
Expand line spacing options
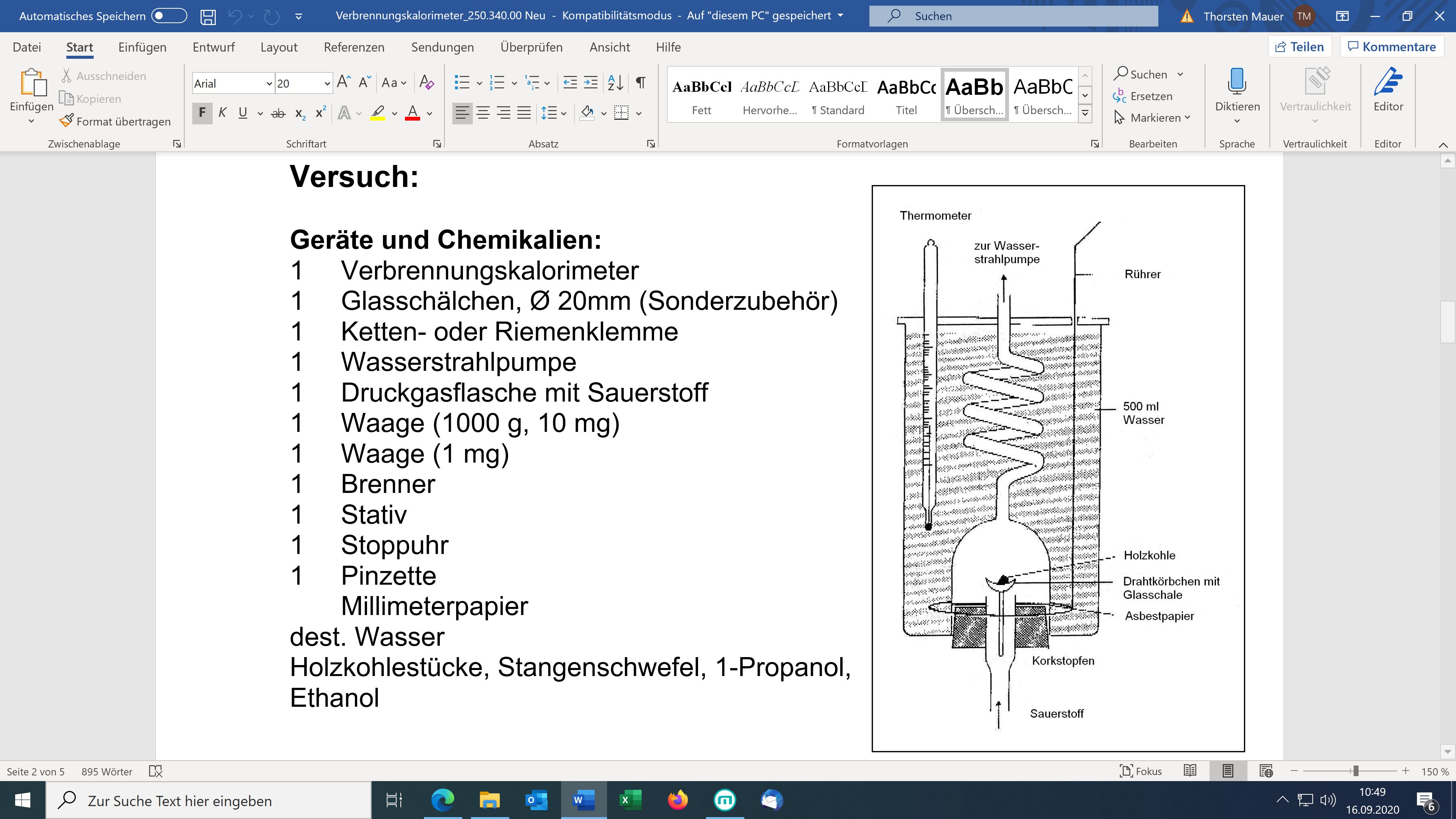pos(563,114)
